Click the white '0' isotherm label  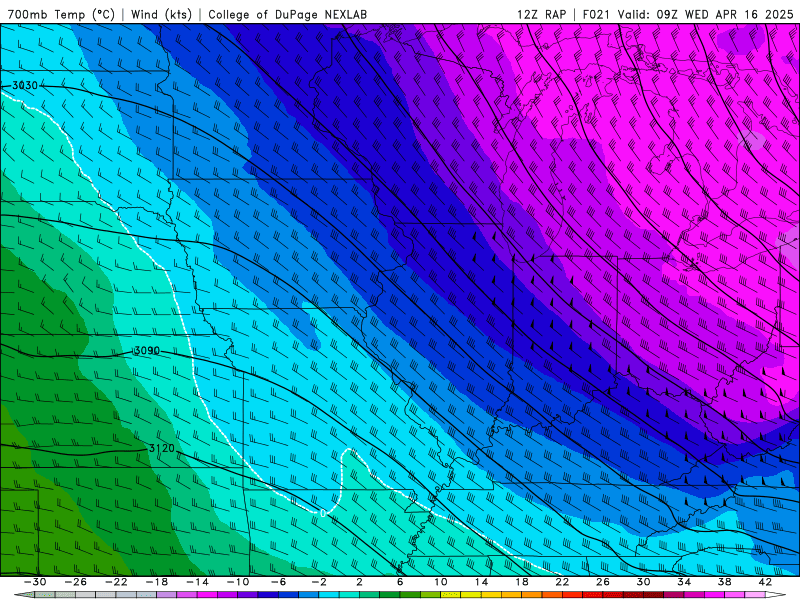click(323, 513)
